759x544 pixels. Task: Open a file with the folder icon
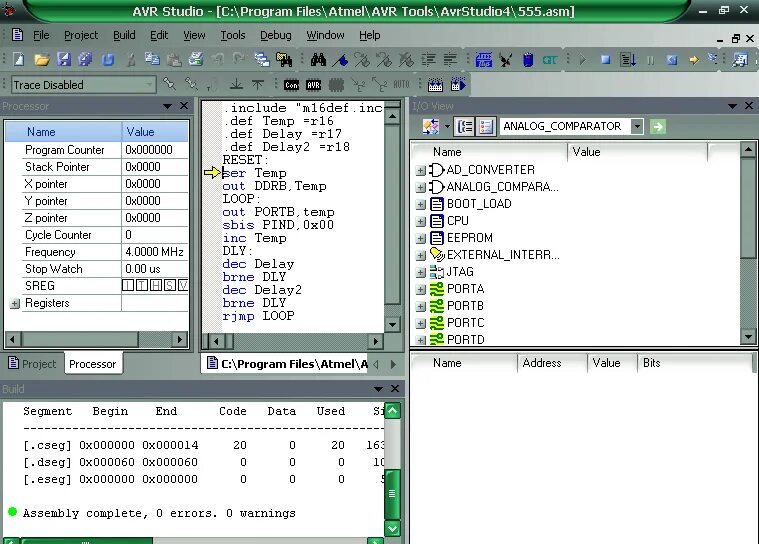click(x=42, y=60)
